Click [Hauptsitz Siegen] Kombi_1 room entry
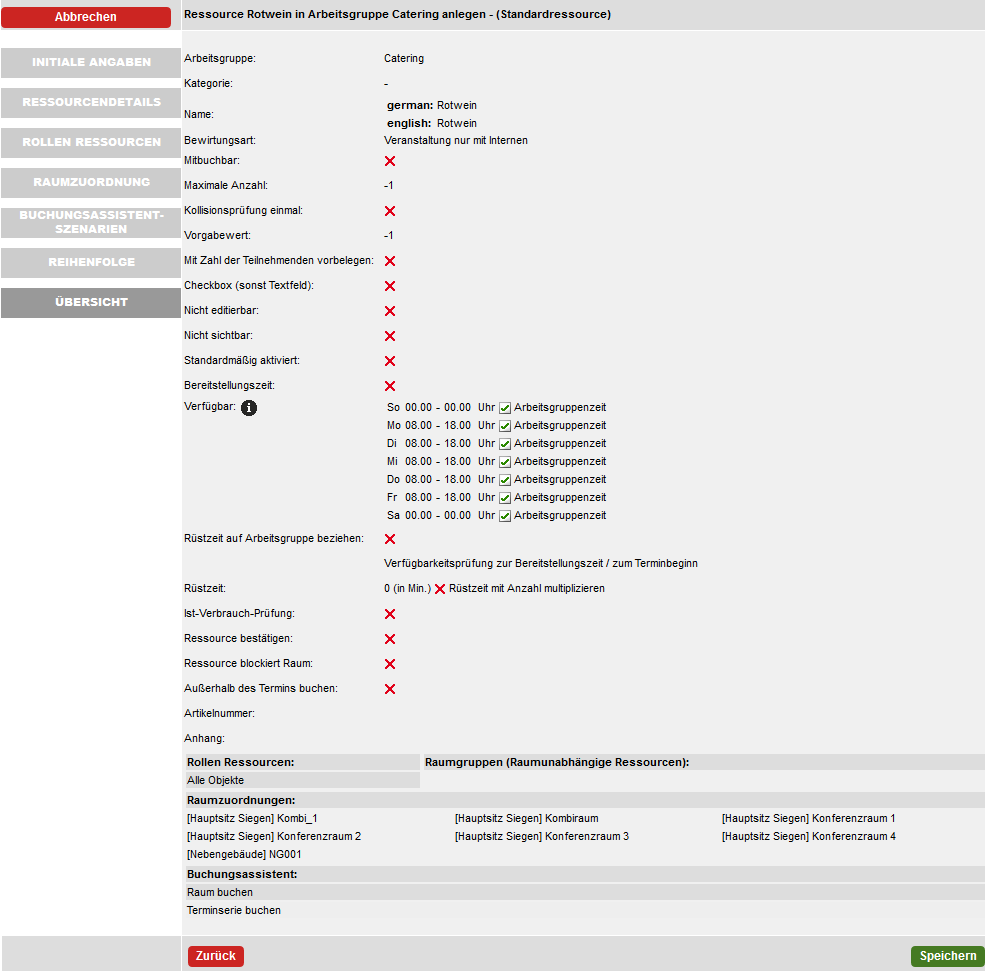This screenshot has width=985, height=971. click(x=252, y=818)
